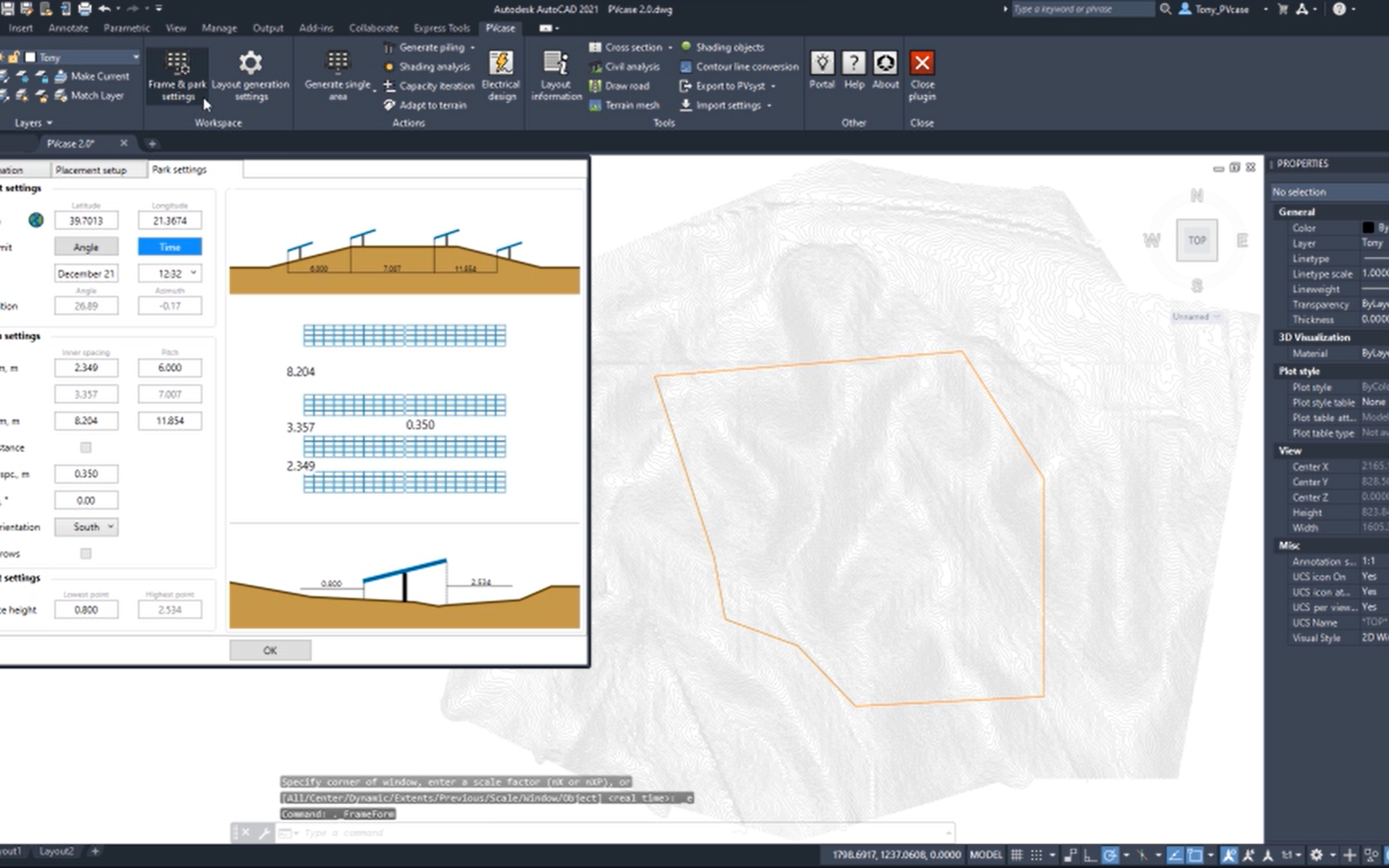
Task: Click inside the command line input
Action: tap(434, 832)
